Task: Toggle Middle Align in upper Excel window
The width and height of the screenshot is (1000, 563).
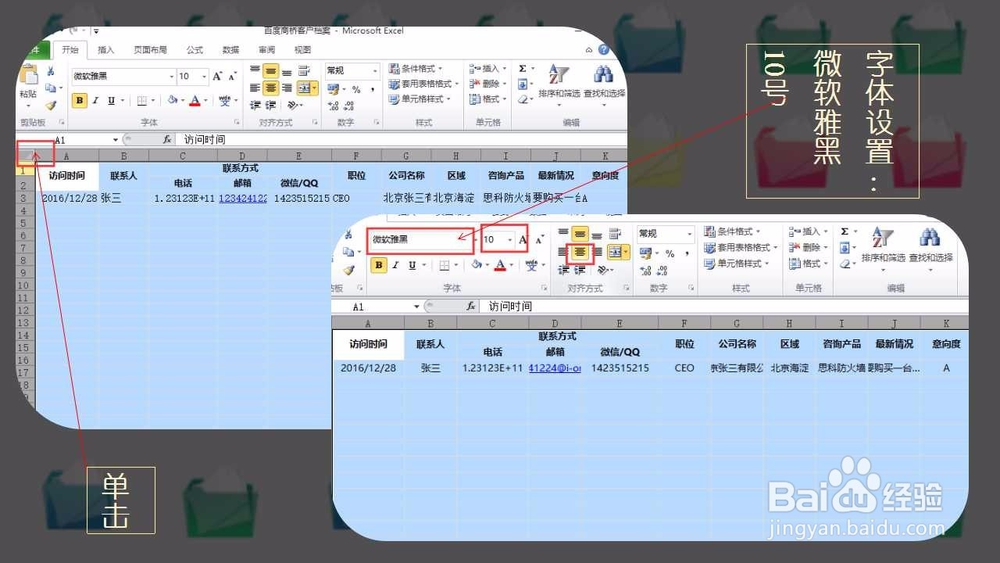Action: click(270, 71)
